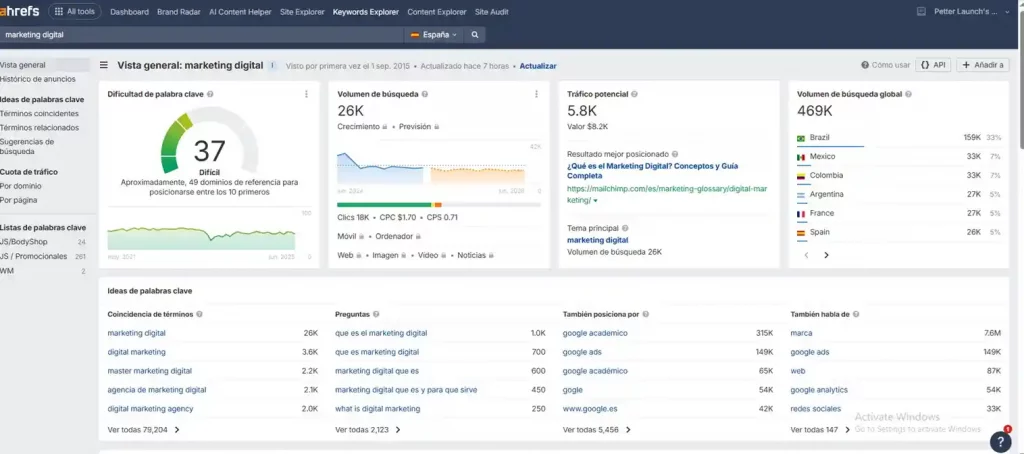Click help icon next to Volumen de búsqueda global

(x=908, y=94)
